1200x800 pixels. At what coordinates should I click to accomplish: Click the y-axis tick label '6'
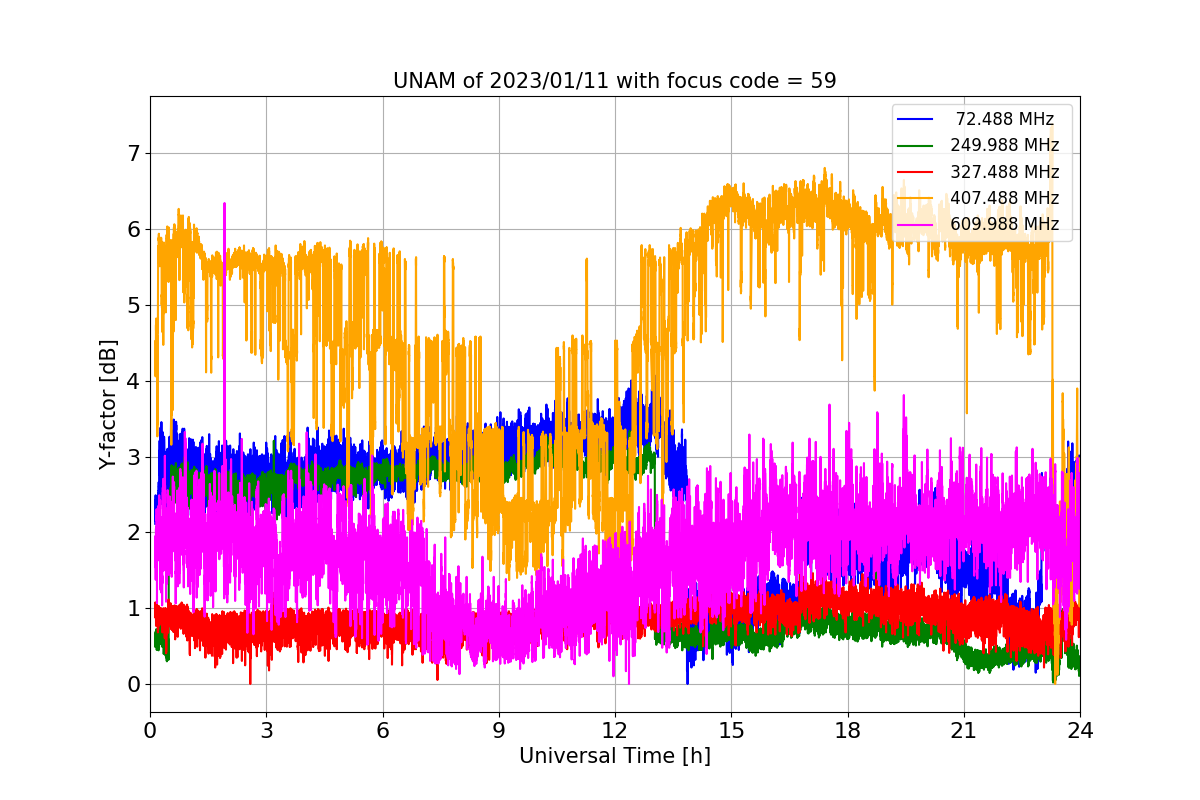click(132, 230)
